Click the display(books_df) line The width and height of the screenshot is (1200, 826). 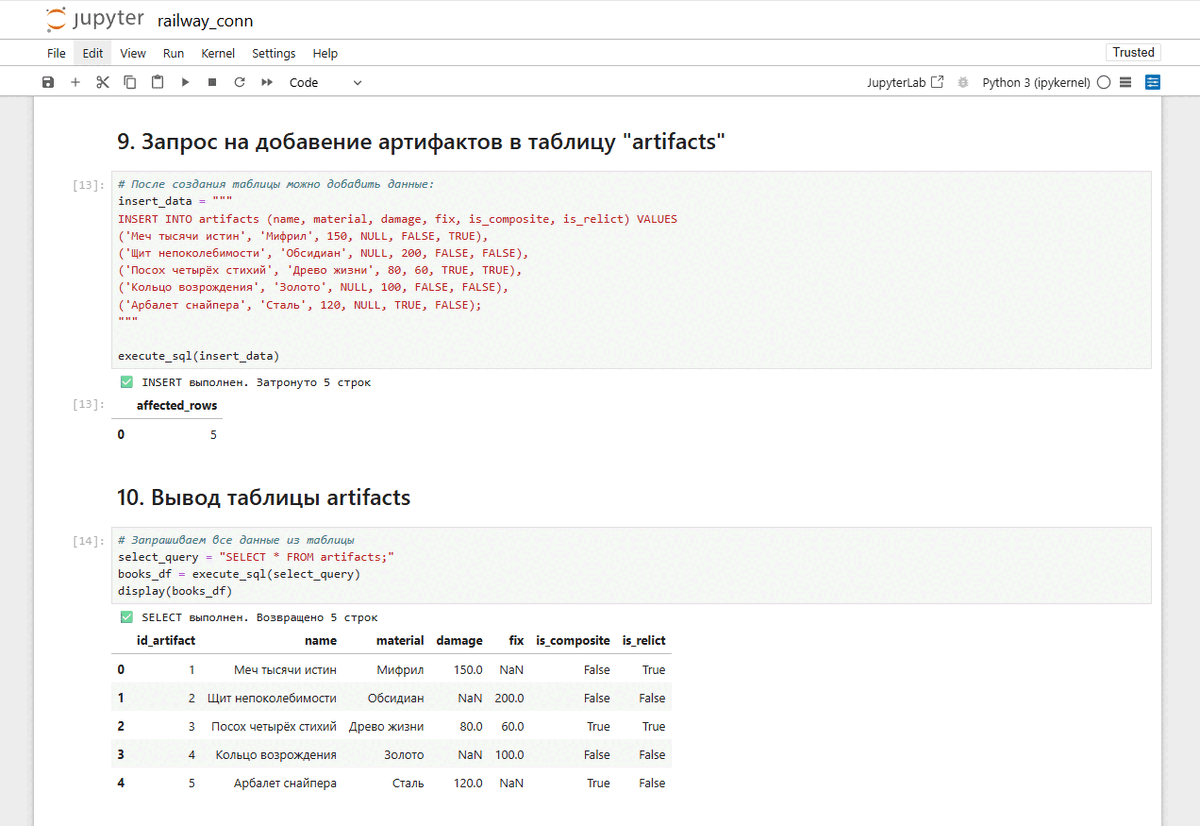click(x=174, y=591)
